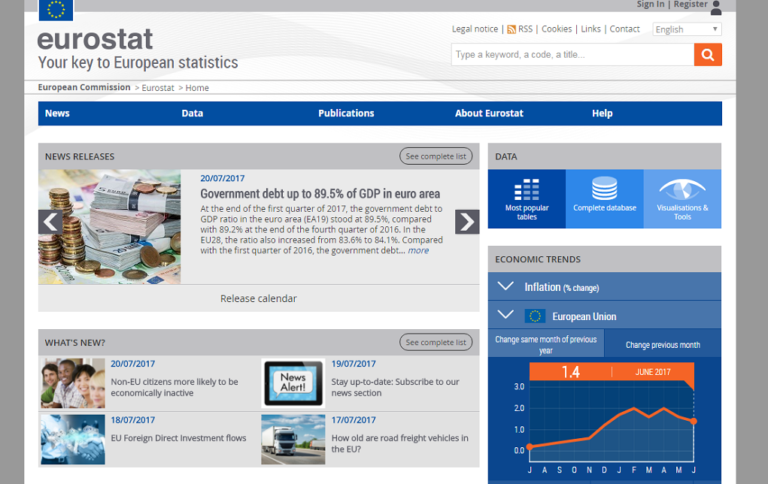Click the EU flag logo
768x484 pixels.
coord(56,10)
